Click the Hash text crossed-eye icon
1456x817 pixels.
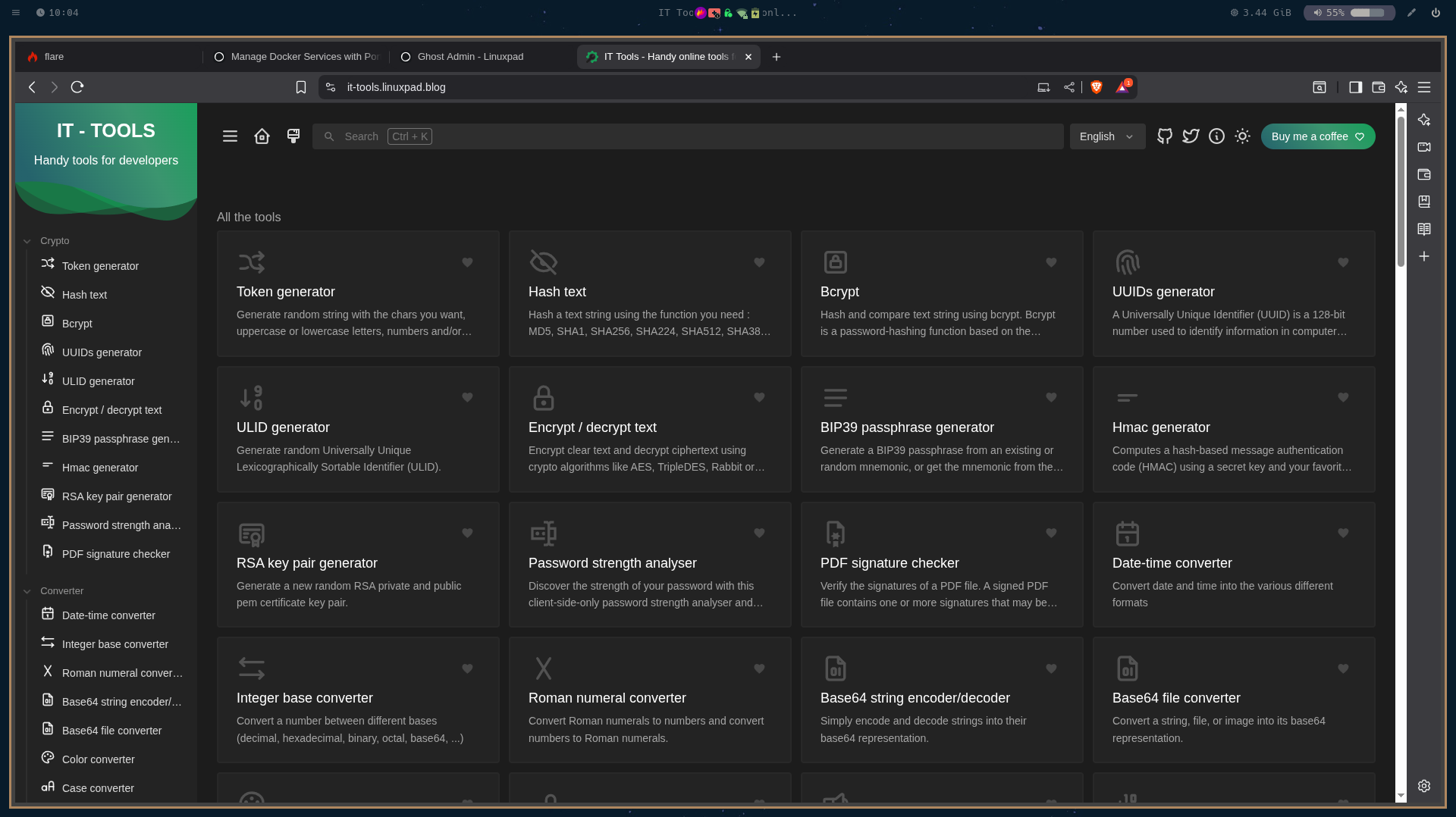point(543,262)
